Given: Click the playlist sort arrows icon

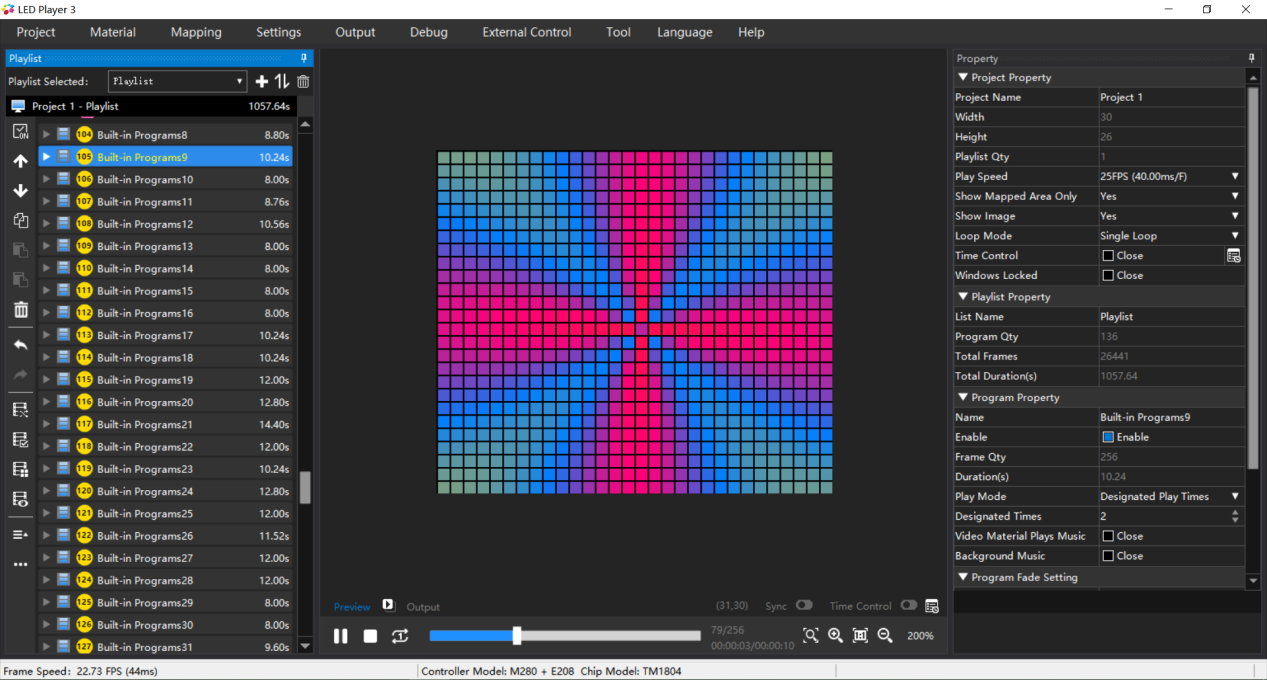Looking at the screenshot, I should tap(282, 82).
